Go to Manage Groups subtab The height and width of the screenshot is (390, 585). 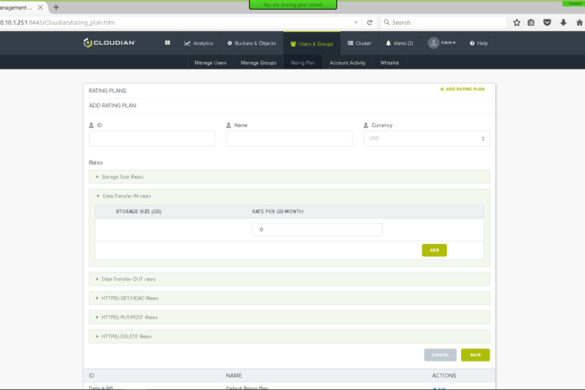pos(259,63)
